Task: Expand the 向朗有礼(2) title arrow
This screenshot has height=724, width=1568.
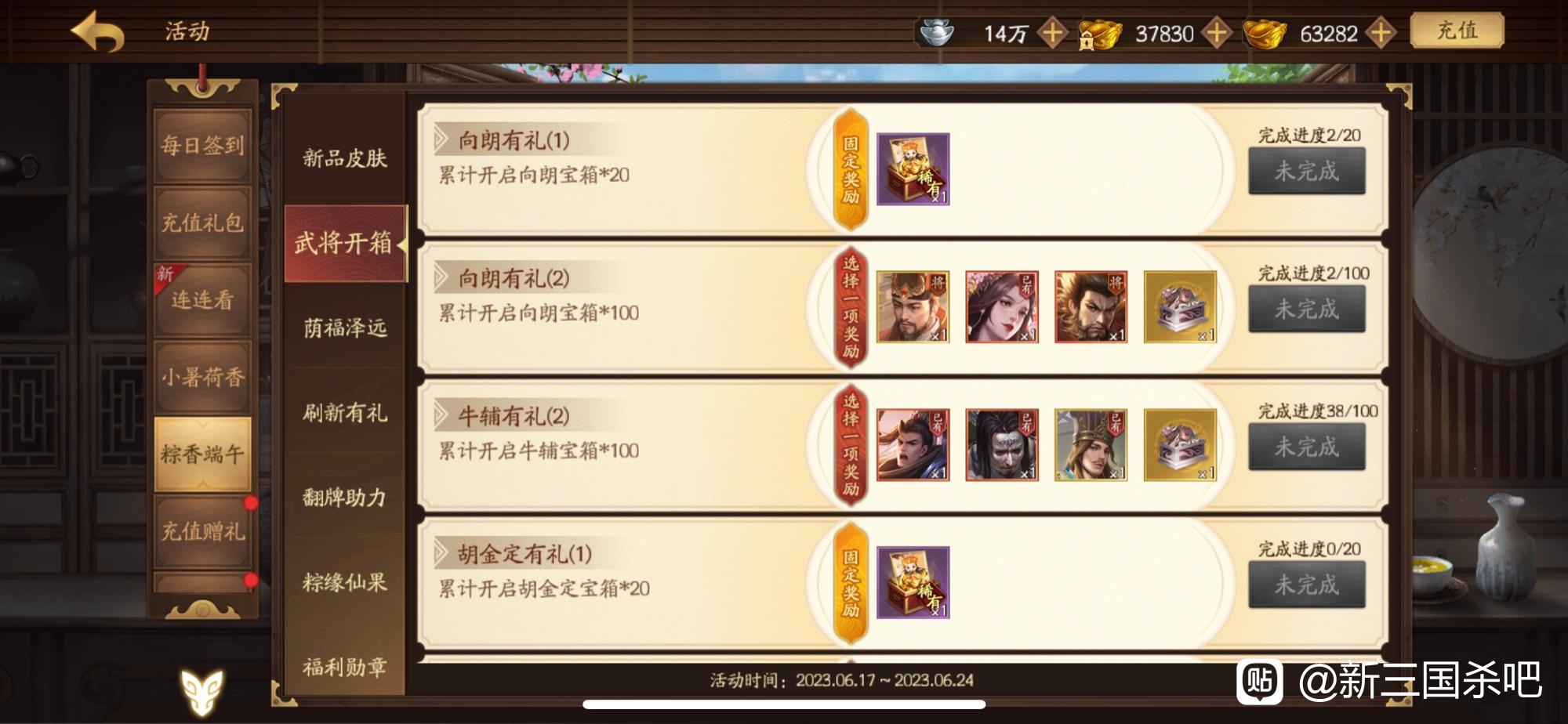Action: (441, 277)
